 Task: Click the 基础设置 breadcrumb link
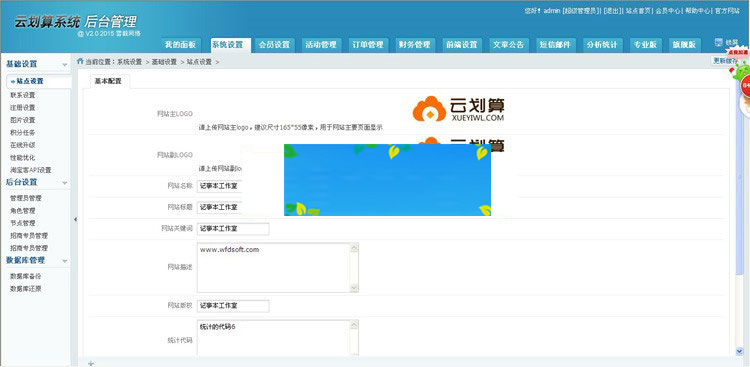pyautogui.click(x=165, y=62)
